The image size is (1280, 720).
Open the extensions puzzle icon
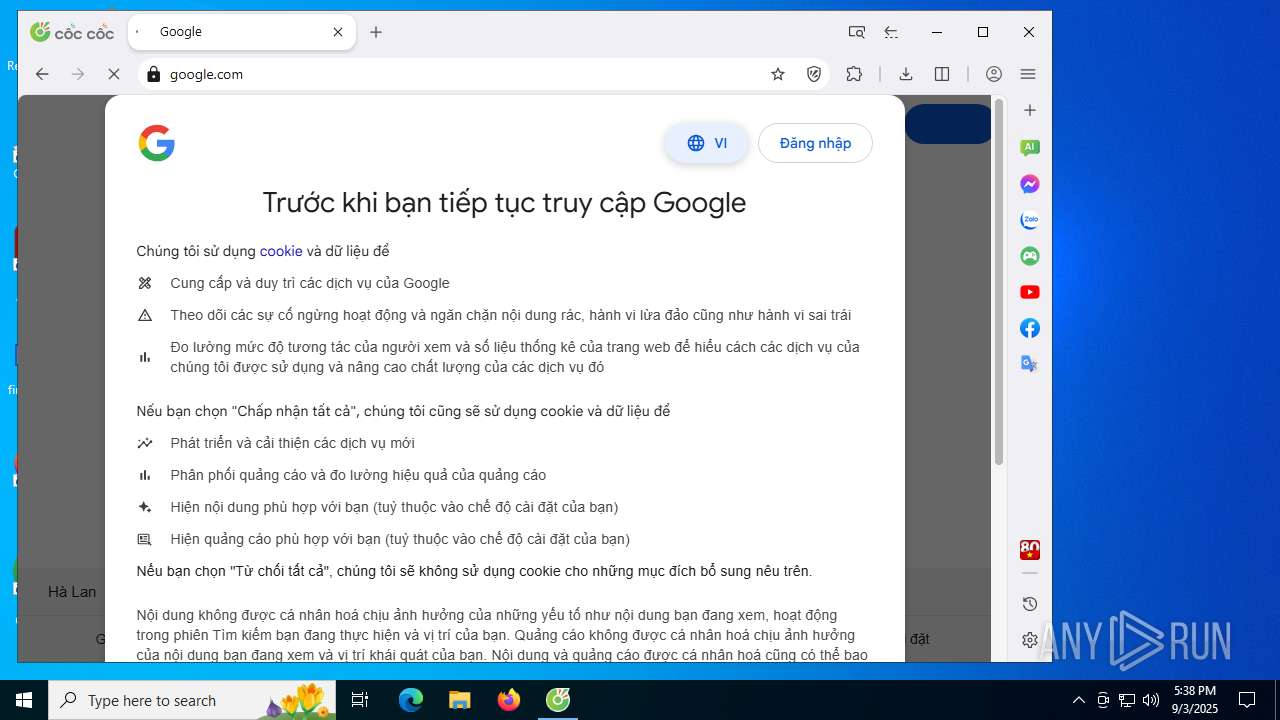tap(854, 74)
